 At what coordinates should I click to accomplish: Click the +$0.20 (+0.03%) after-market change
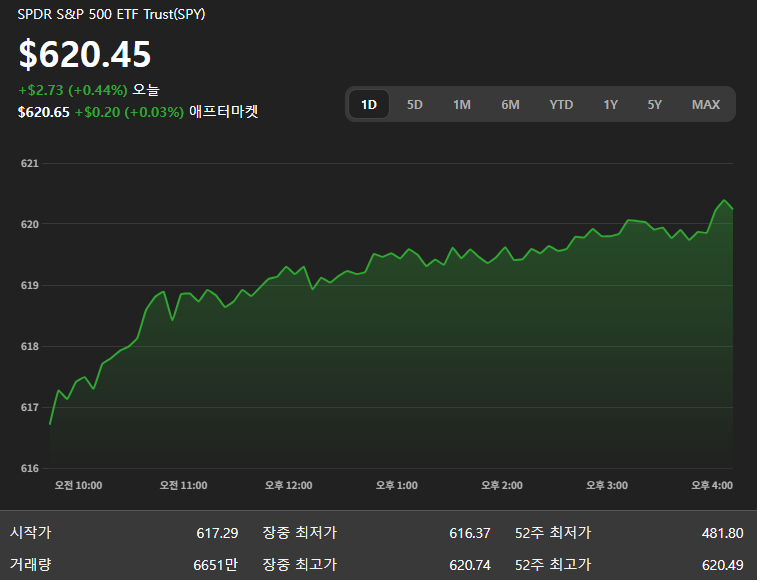[129, 112]
